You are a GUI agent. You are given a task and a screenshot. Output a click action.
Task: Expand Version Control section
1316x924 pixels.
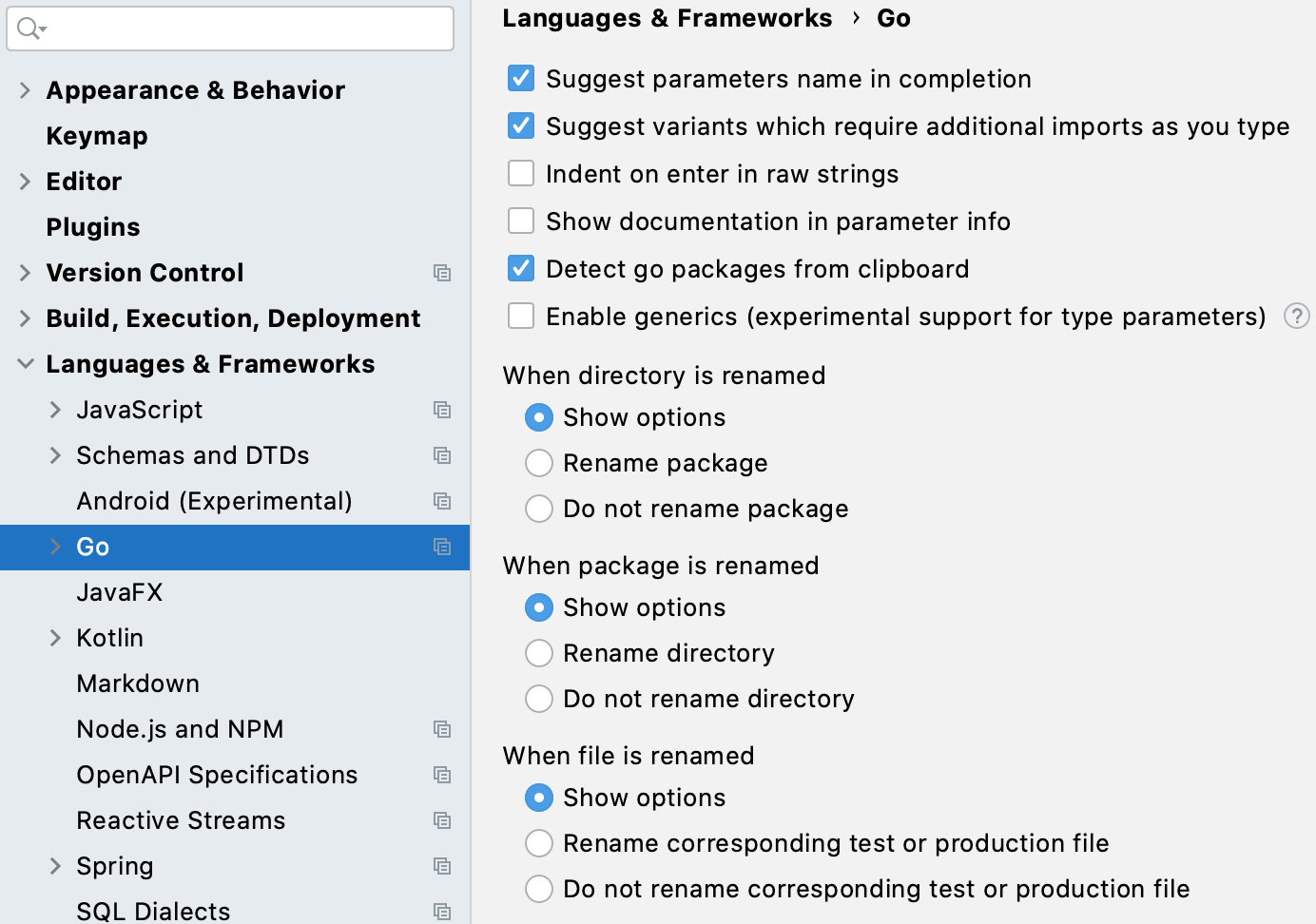pyautogui.click(x=26, y=273)
